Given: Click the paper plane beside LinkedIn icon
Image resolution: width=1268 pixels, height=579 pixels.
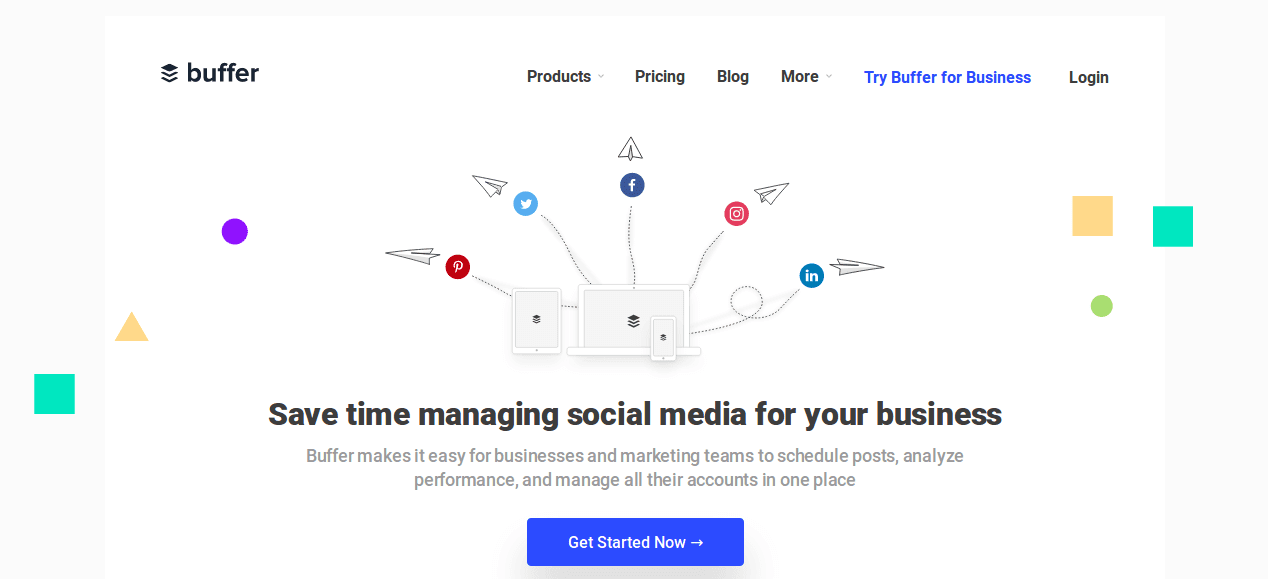Looking at the screenshot, I should pyautogui.click(x=856, y=266).
